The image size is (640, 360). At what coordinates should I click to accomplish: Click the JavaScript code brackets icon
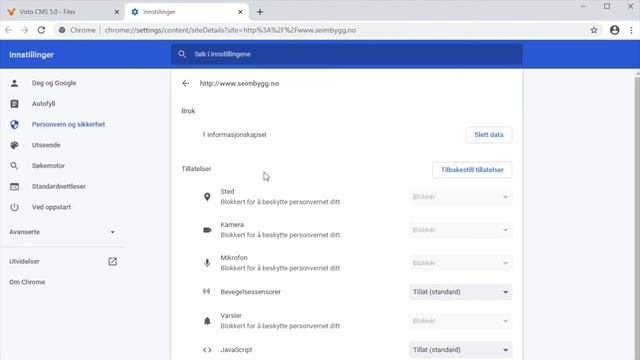207,350
